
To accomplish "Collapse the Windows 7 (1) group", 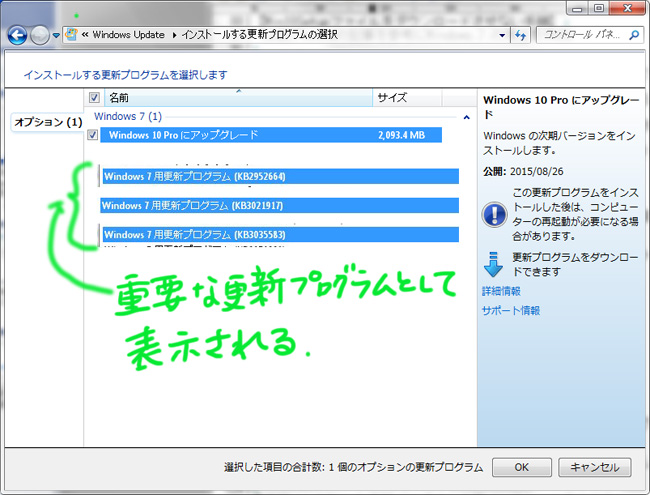I will pos(468,117).
